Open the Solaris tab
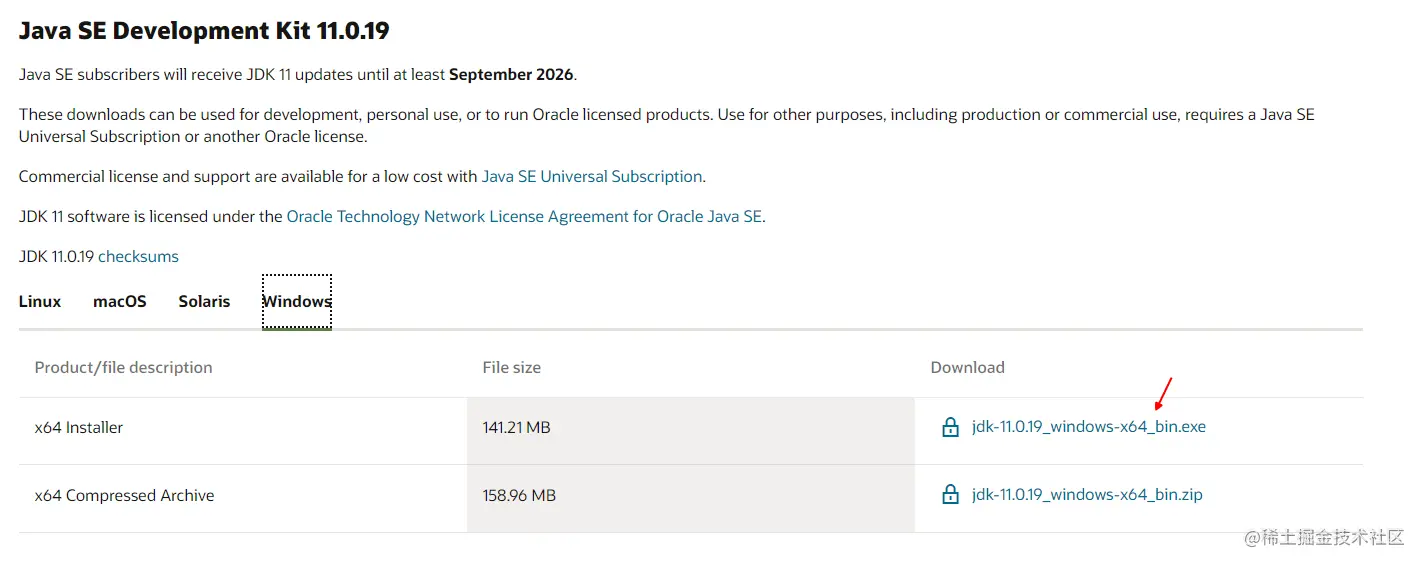The width and height of the screenshot is (1422, 565). pyautogui.click(x=204, y=301)
